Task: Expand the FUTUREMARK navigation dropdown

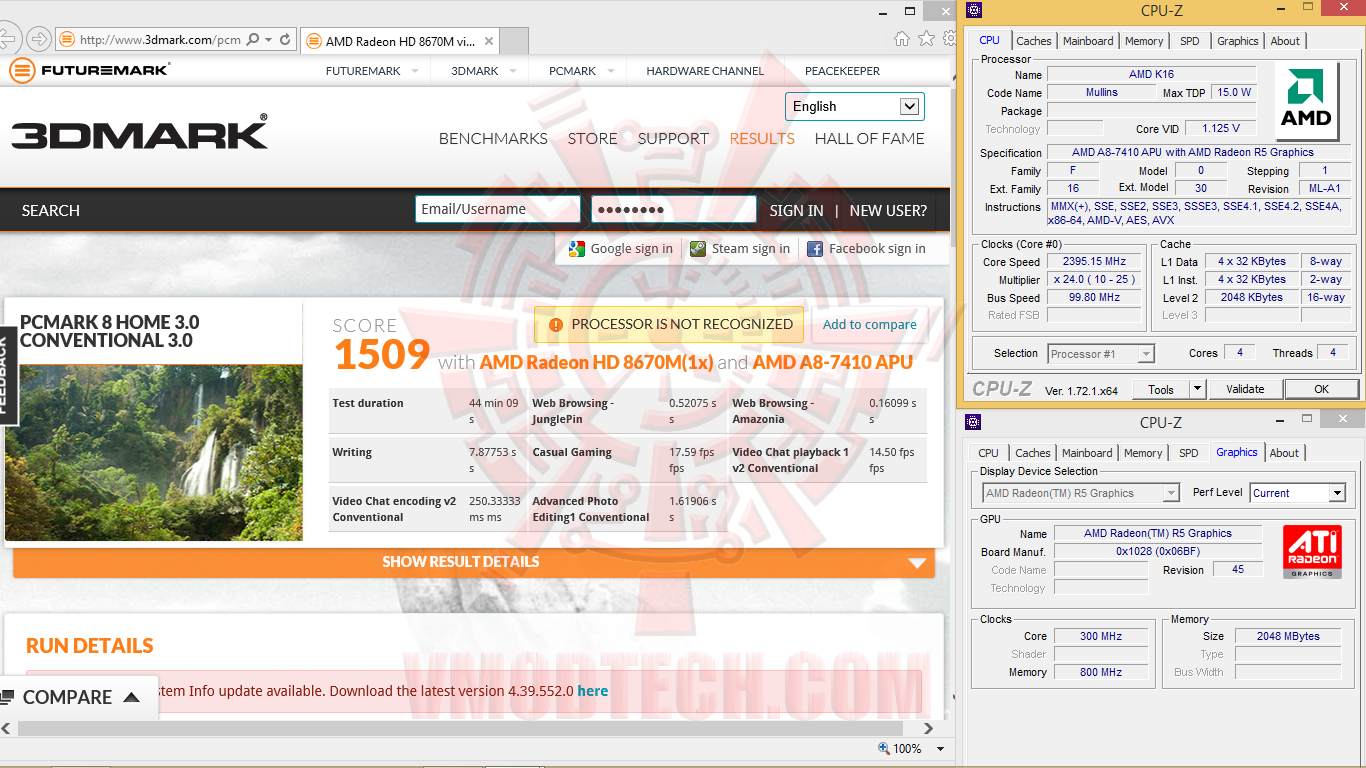Action: (414, 71)
